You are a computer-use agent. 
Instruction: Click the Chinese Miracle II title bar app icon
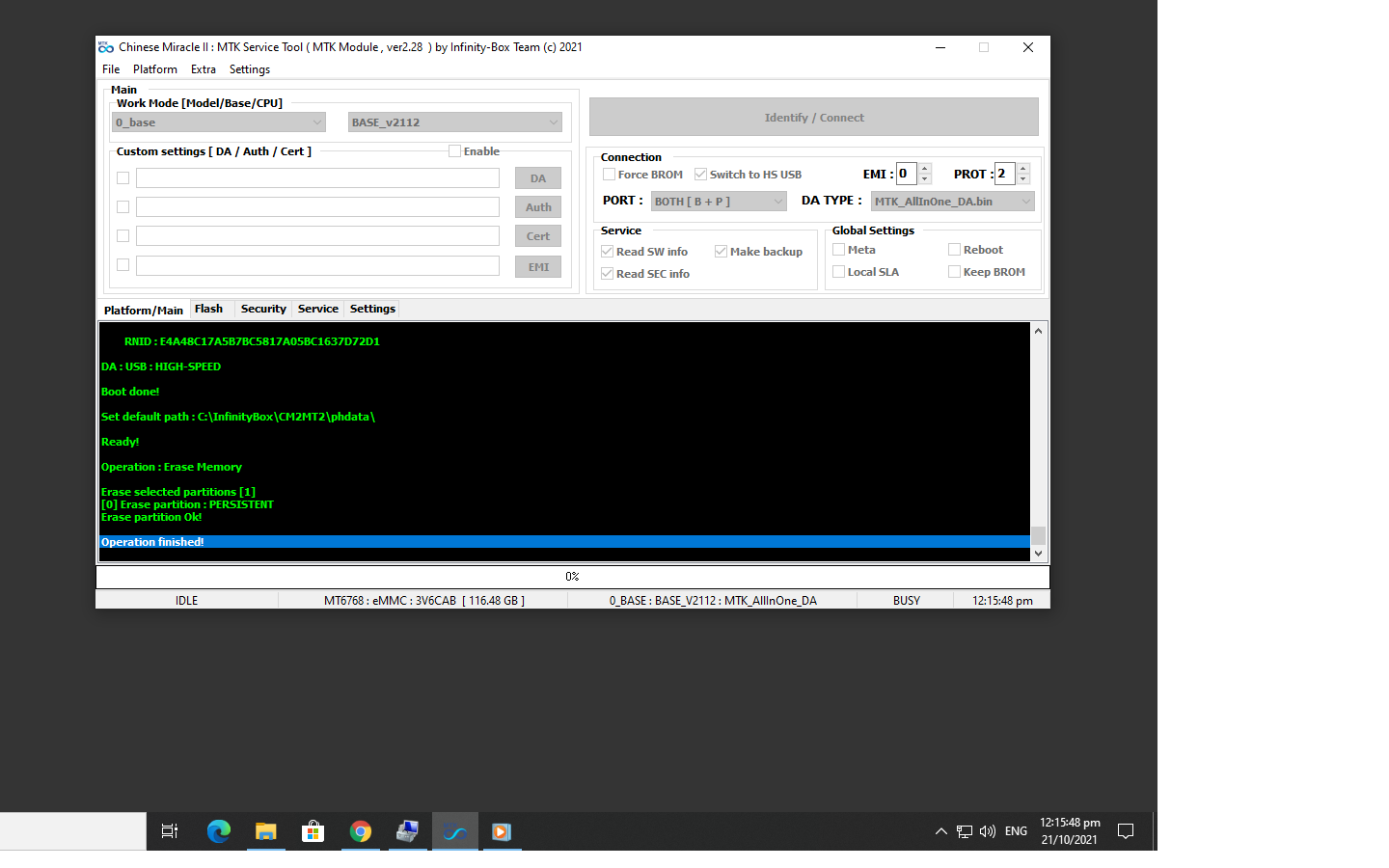coord(106,47)
